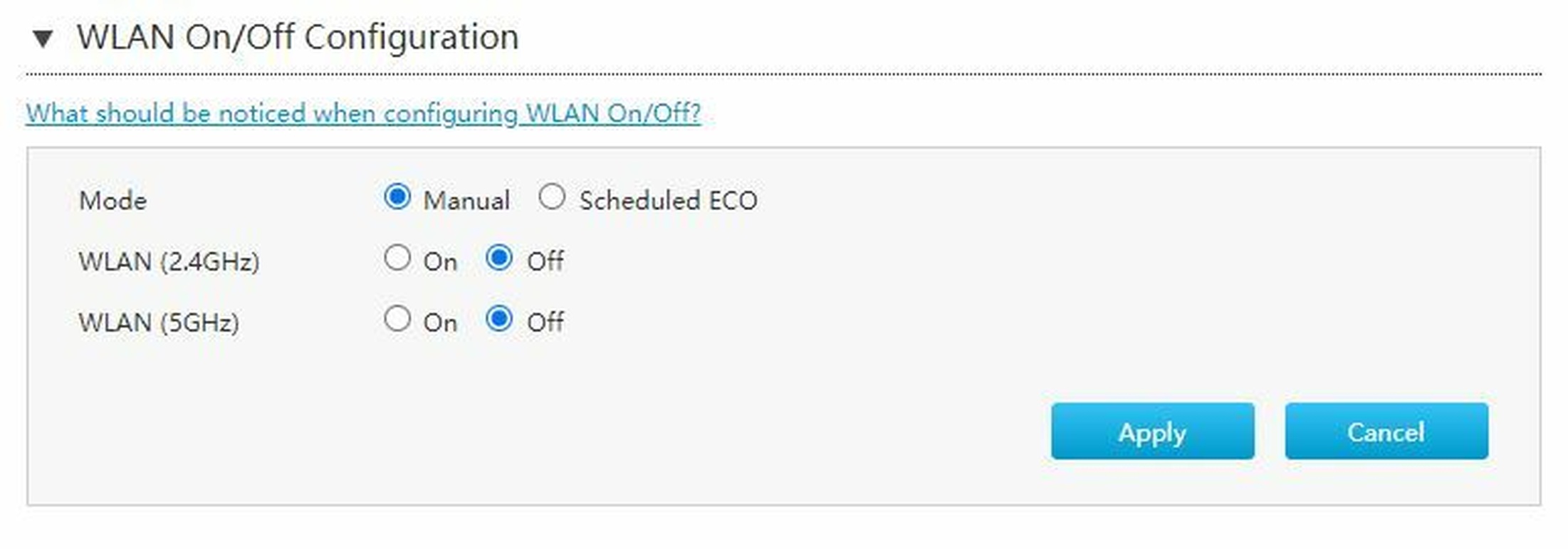Enable WLAN 5GHz with On radio circle

click(397, 319)
